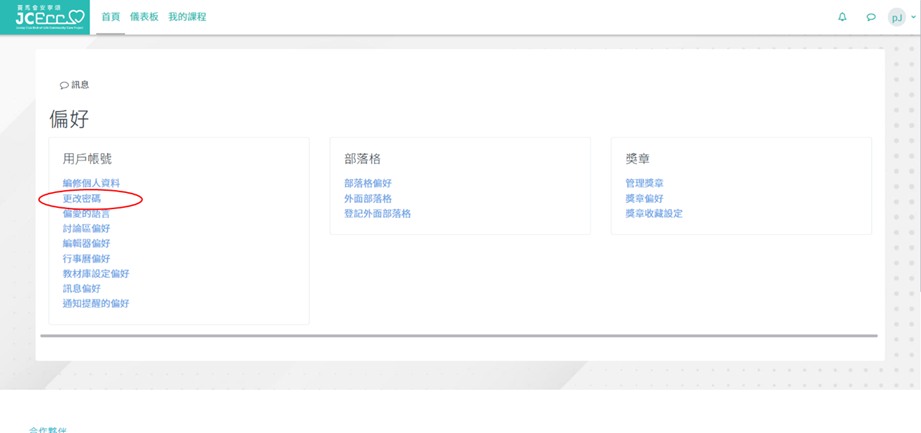921x433 pixels.
Task: Open the 管理獎章 link
Action: [644, 183]
